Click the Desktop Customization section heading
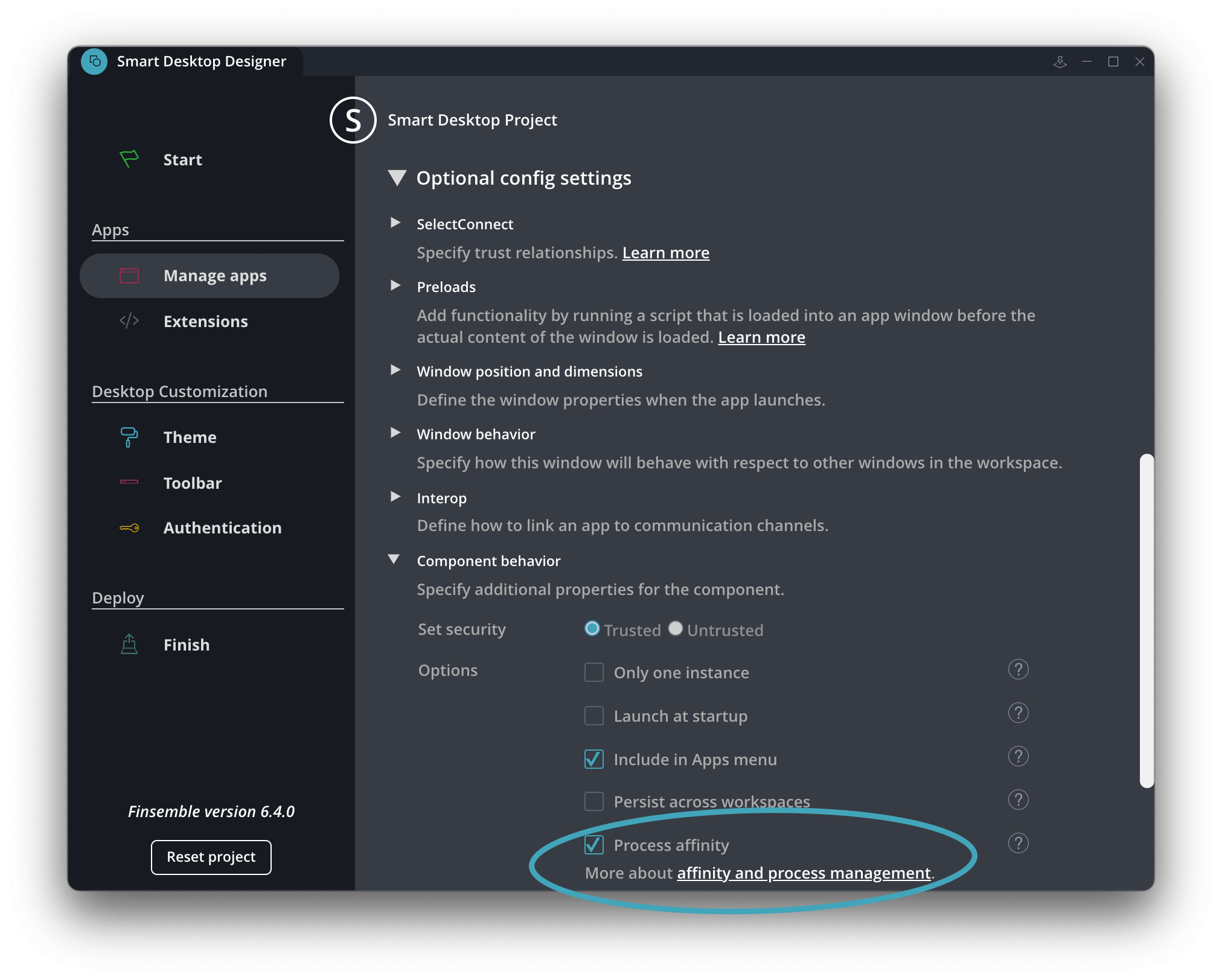1222x980 pixels. click(179, 392)
